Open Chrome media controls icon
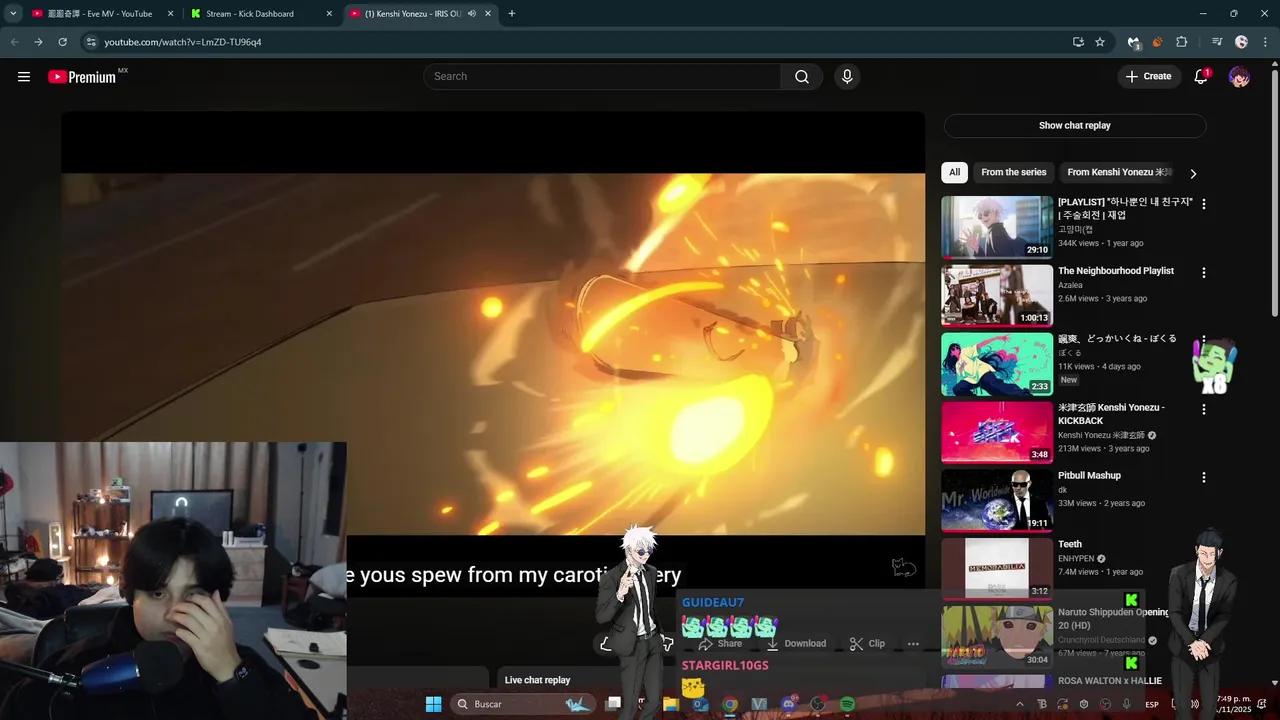1280x720 pixels. (x=1217, y=42)
